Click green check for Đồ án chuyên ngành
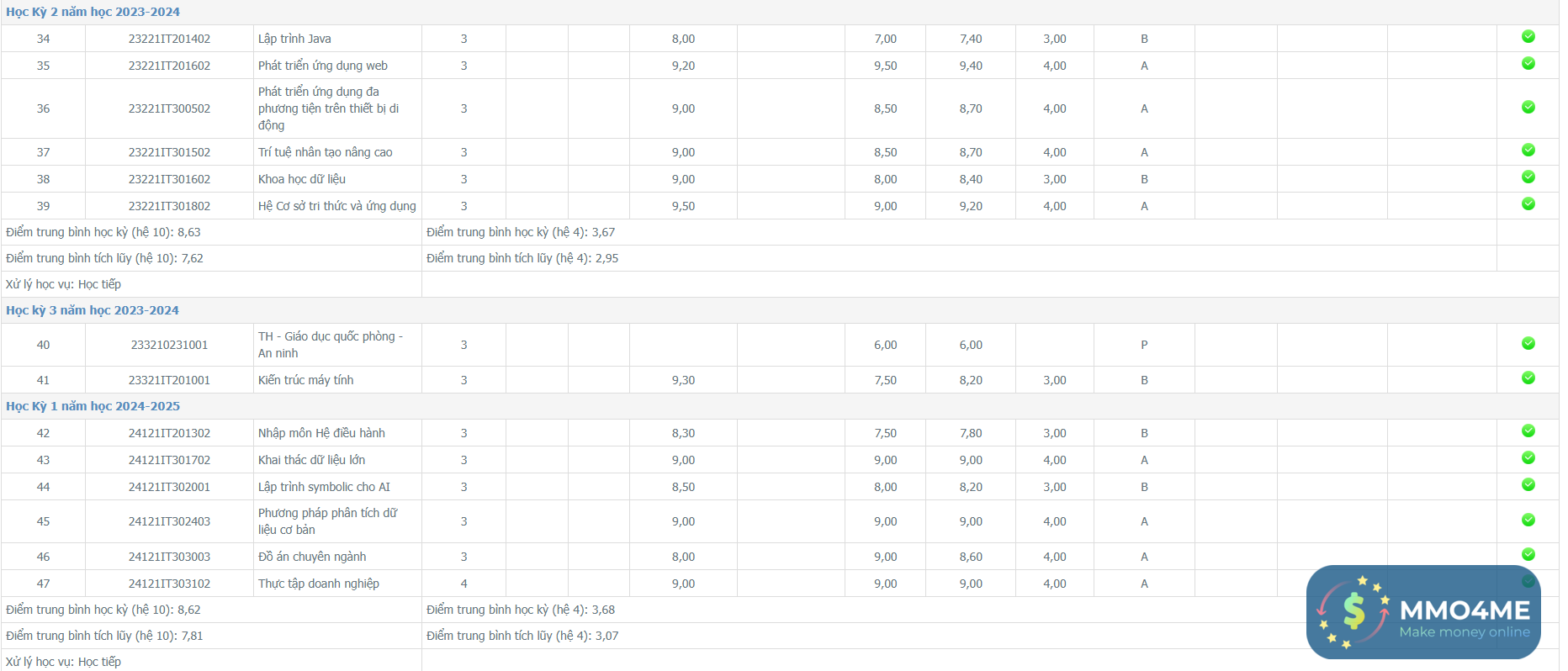Viewport: 1568px width, 671px height. pyautogui.click(x=1528, y=555)
